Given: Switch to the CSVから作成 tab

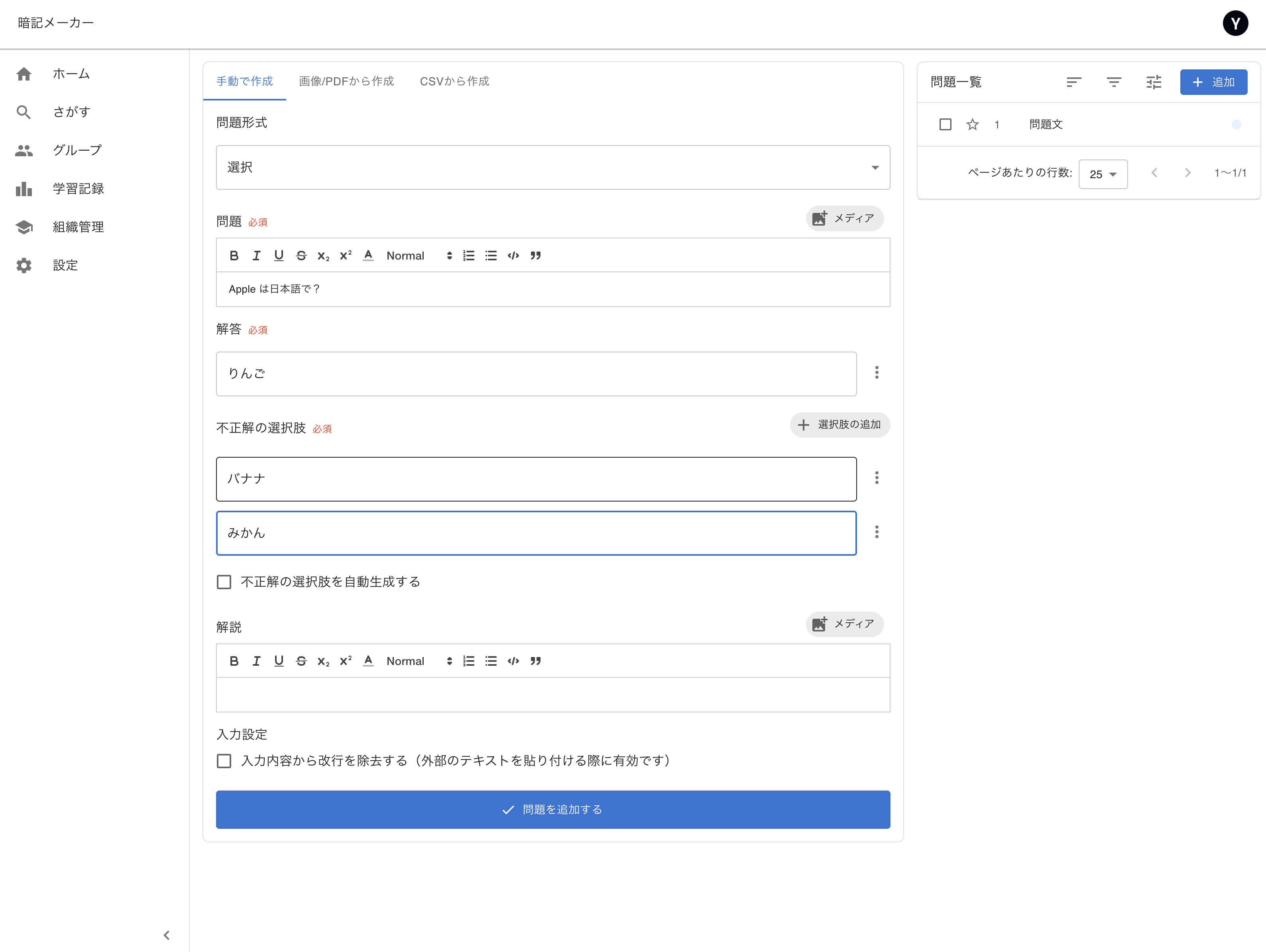Looking at the screenshot, I should pos(454,81).
